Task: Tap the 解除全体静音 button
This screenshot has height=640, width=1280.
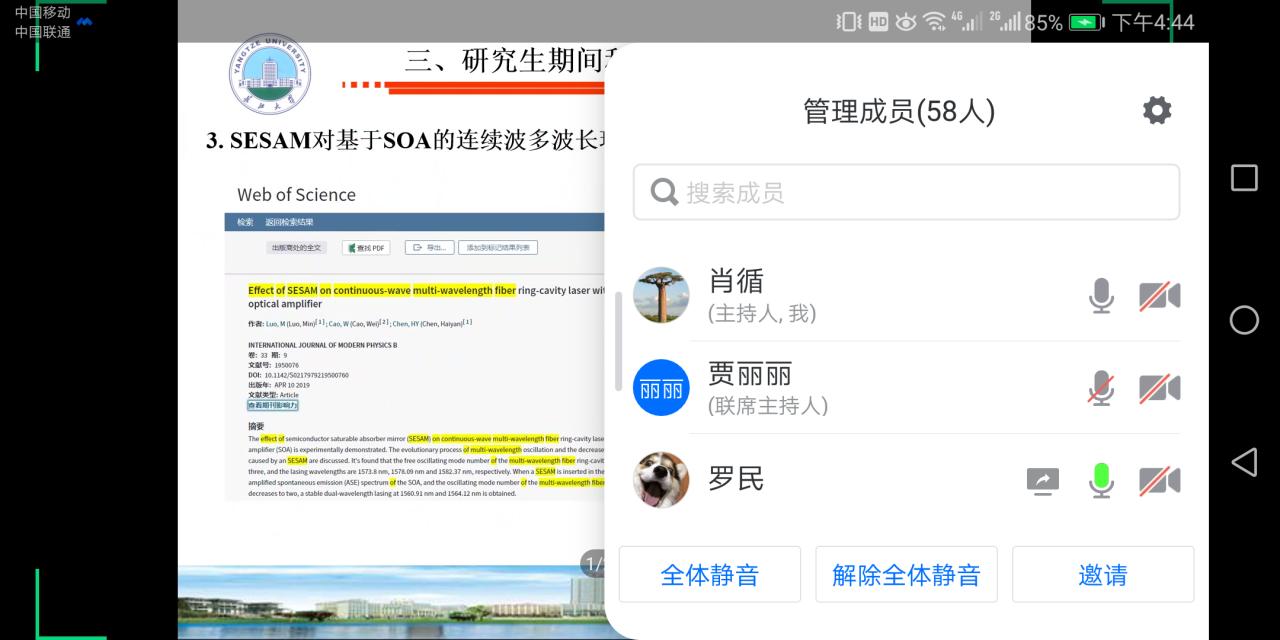Action: click(x=906, y=575)
